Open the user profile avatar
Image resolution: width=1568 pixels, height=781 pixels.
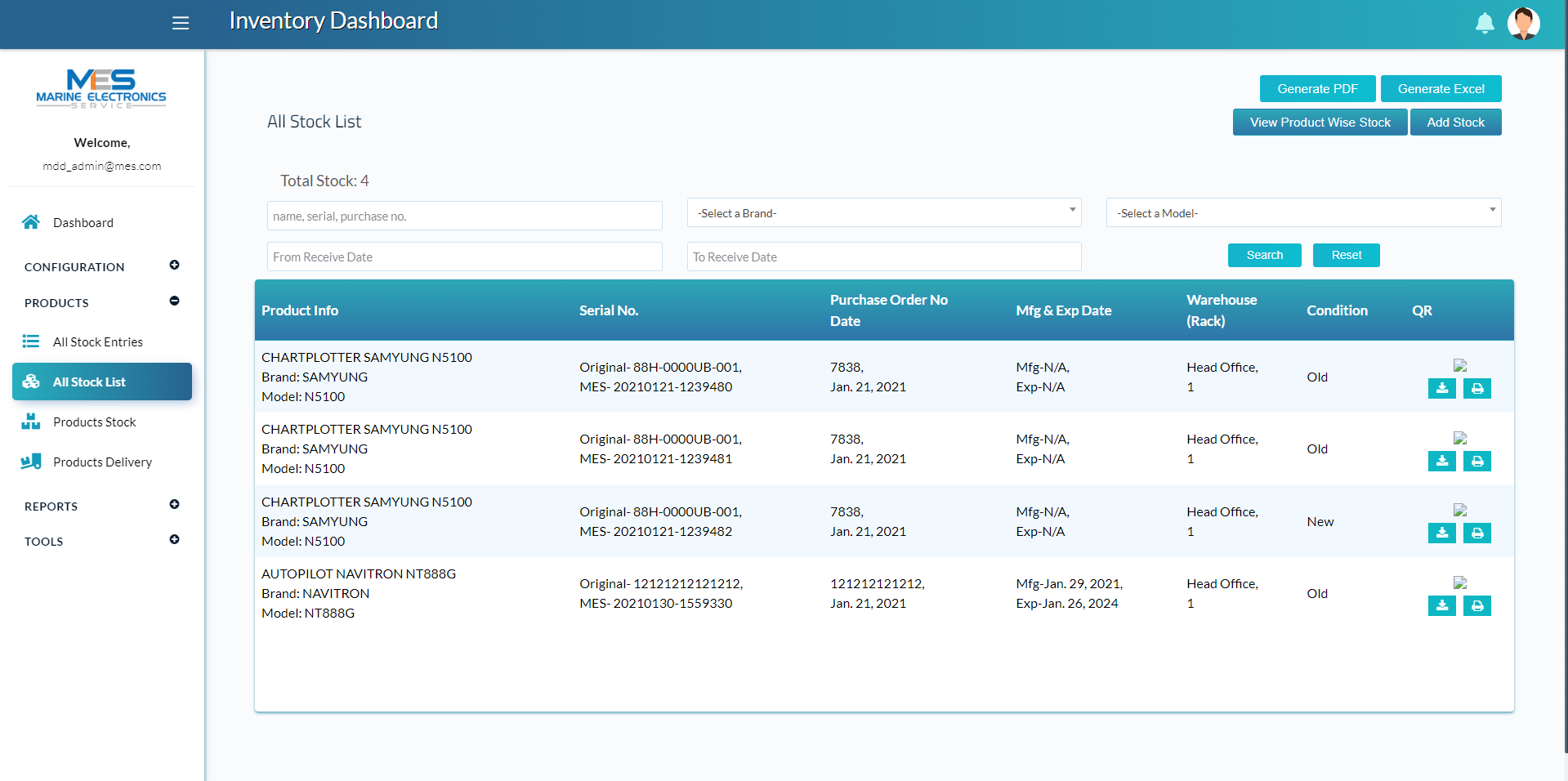tap(1523, 23)
